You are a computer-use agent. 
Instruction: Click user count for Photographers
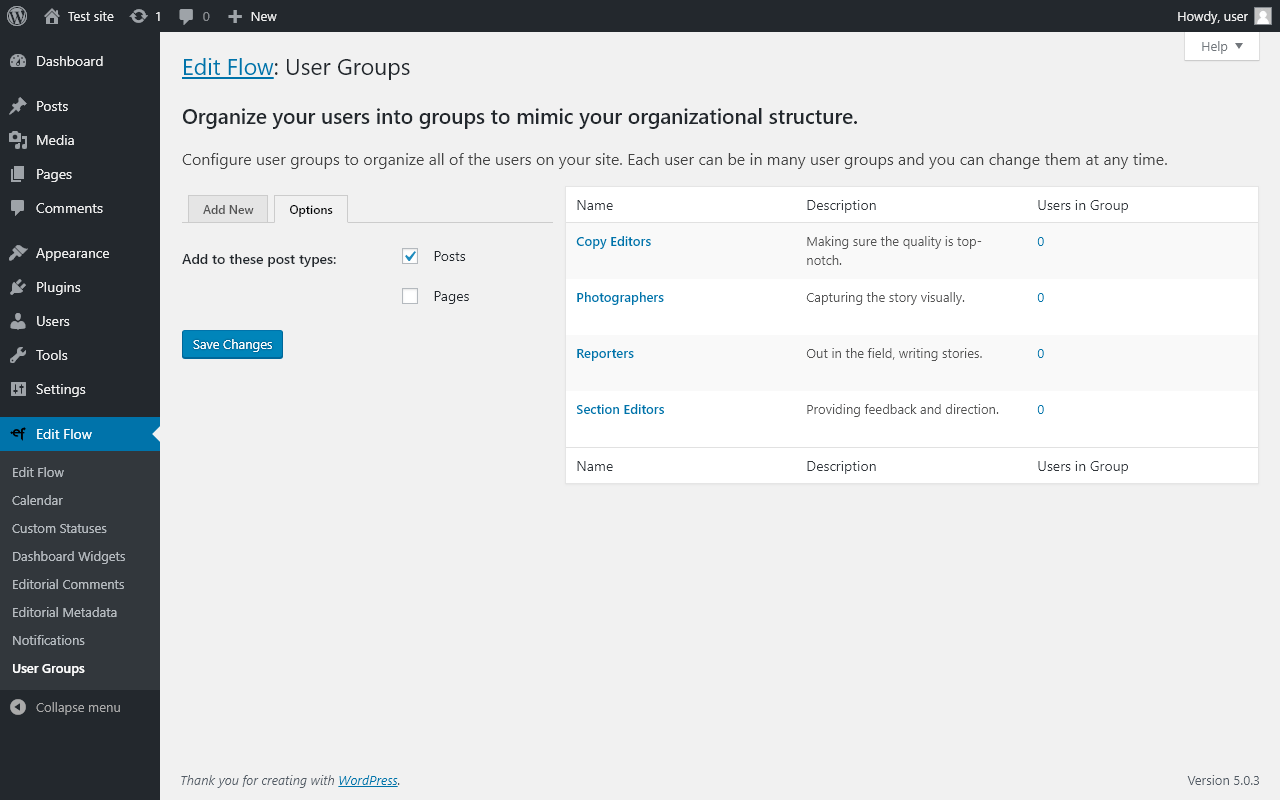[x=1041, y=297]
